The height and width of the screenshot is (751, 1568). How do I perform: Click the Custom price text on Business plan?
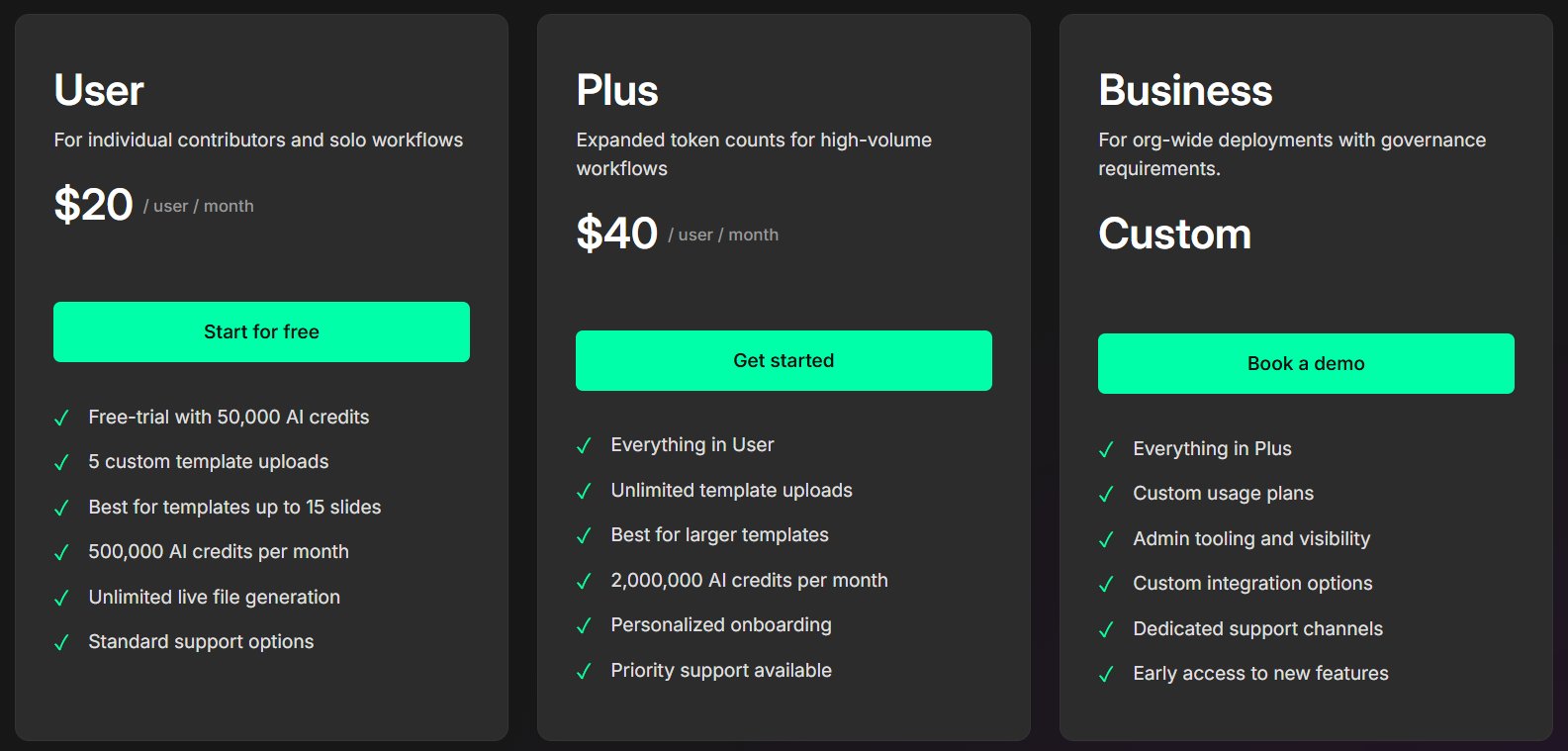point(1174,234)
